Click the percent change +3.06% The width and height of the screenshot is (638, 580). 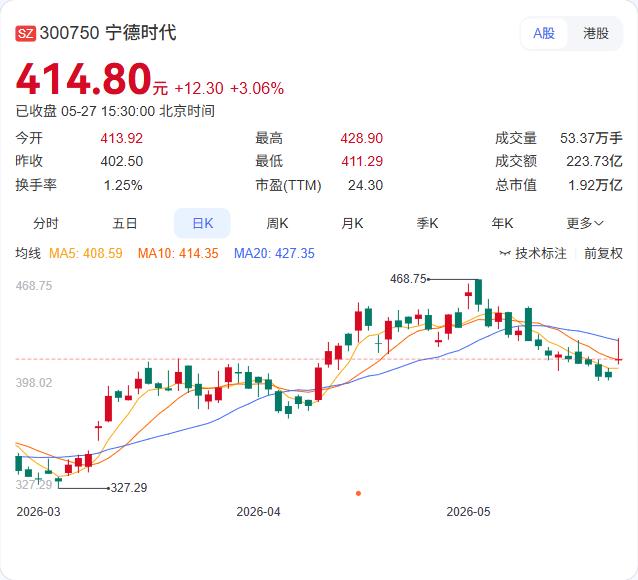tap(257, 88)
